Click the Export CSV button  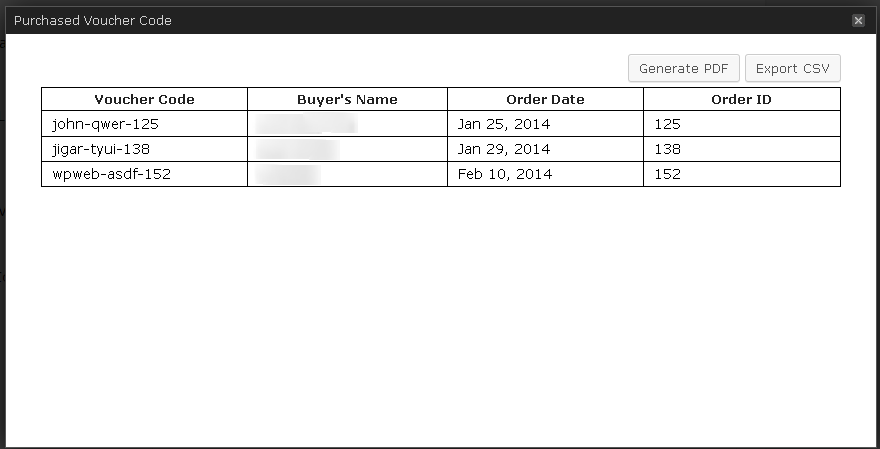point(792,69)
